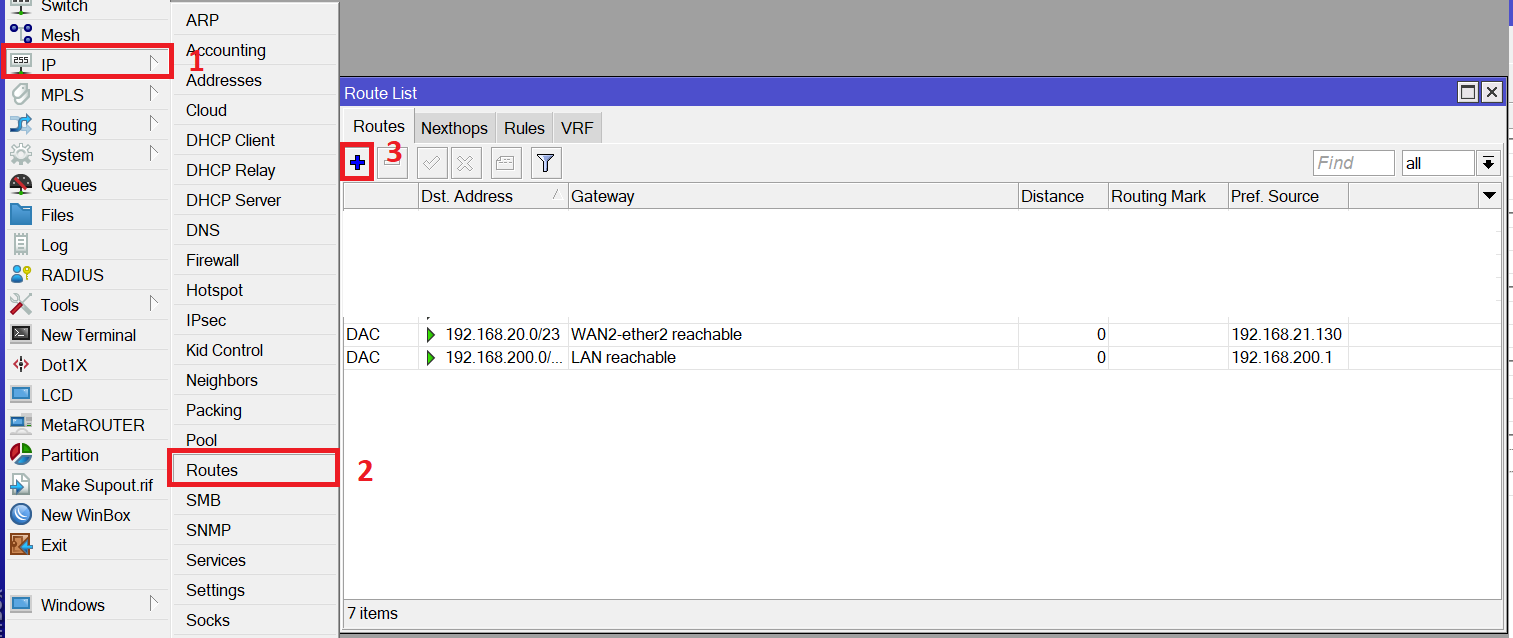The image size is (1513, 638).
Task: Open the column selector dropdown arrow
Action: pos(1489,195)
